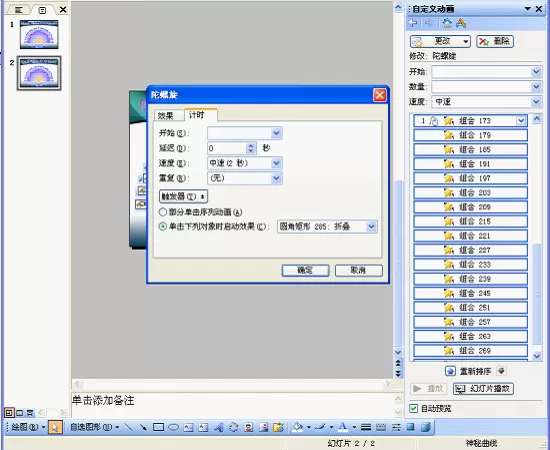
Task: Insert WordArt from drawing toolbar
Action: 219,427
